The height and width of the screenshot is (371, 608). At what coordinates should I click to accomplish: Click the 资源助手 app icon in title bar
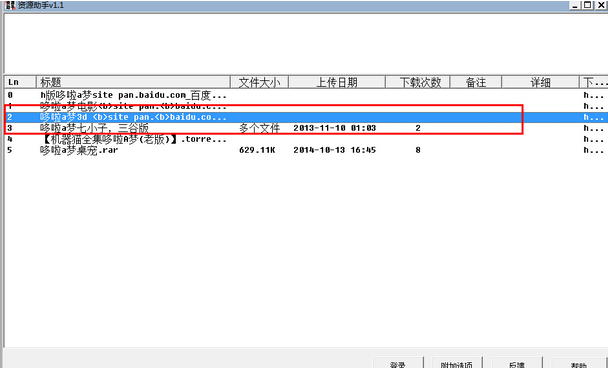click(x=10, y=5)
